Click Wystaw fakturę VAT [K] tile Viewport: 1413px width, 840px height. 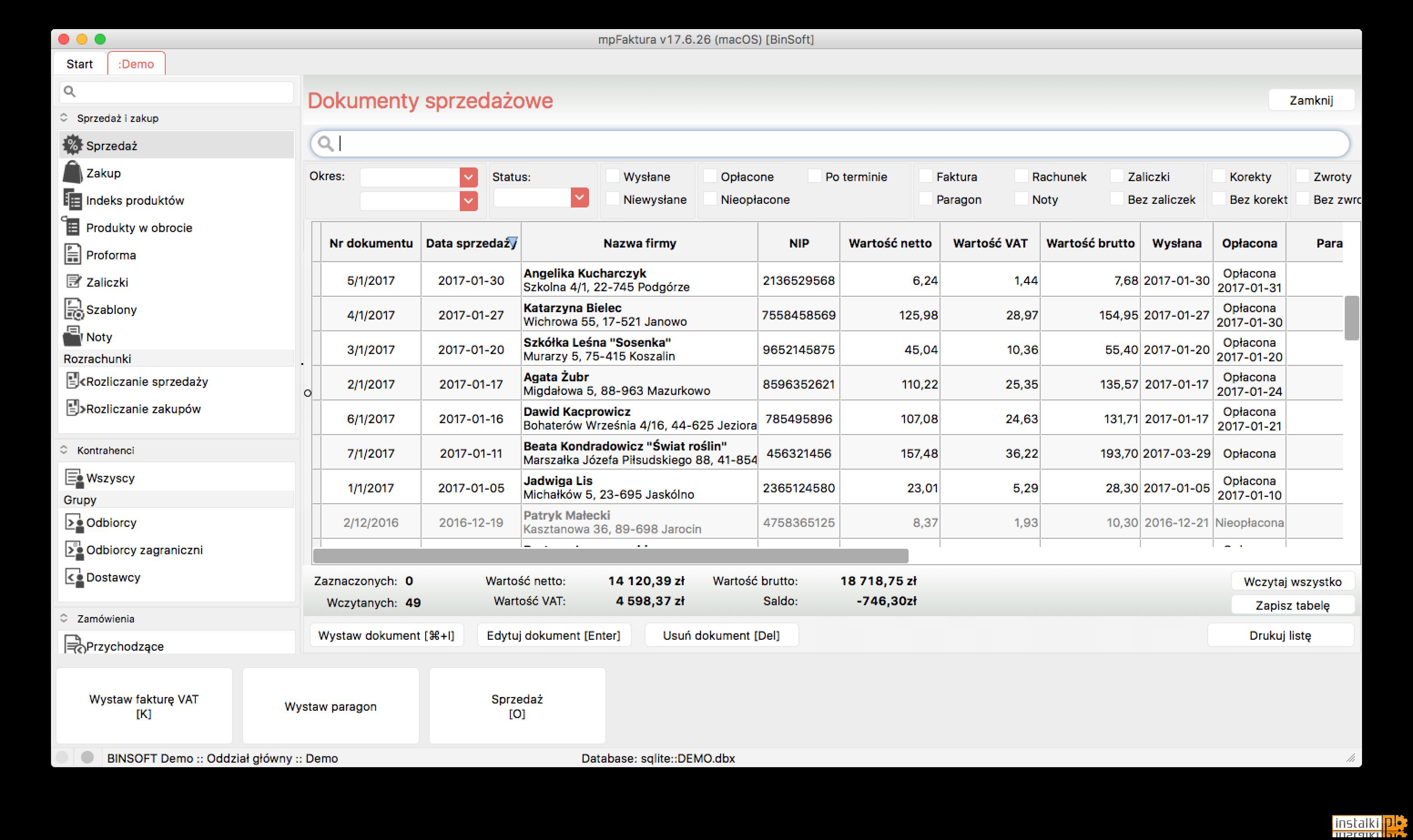coord(144,706)
